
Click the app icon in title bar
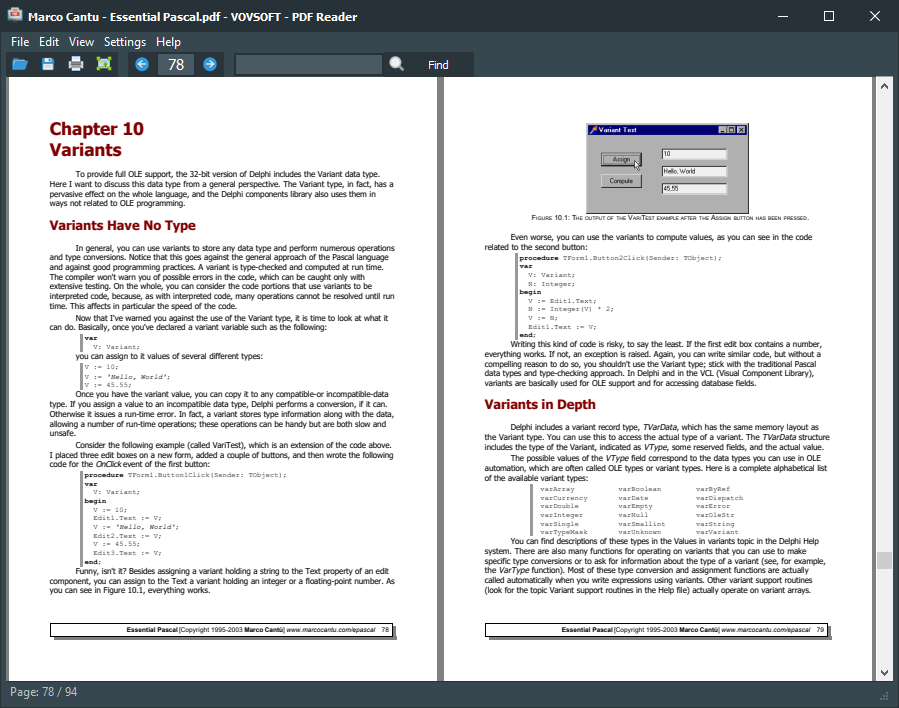pyautogui.click(x=14, y=16)
